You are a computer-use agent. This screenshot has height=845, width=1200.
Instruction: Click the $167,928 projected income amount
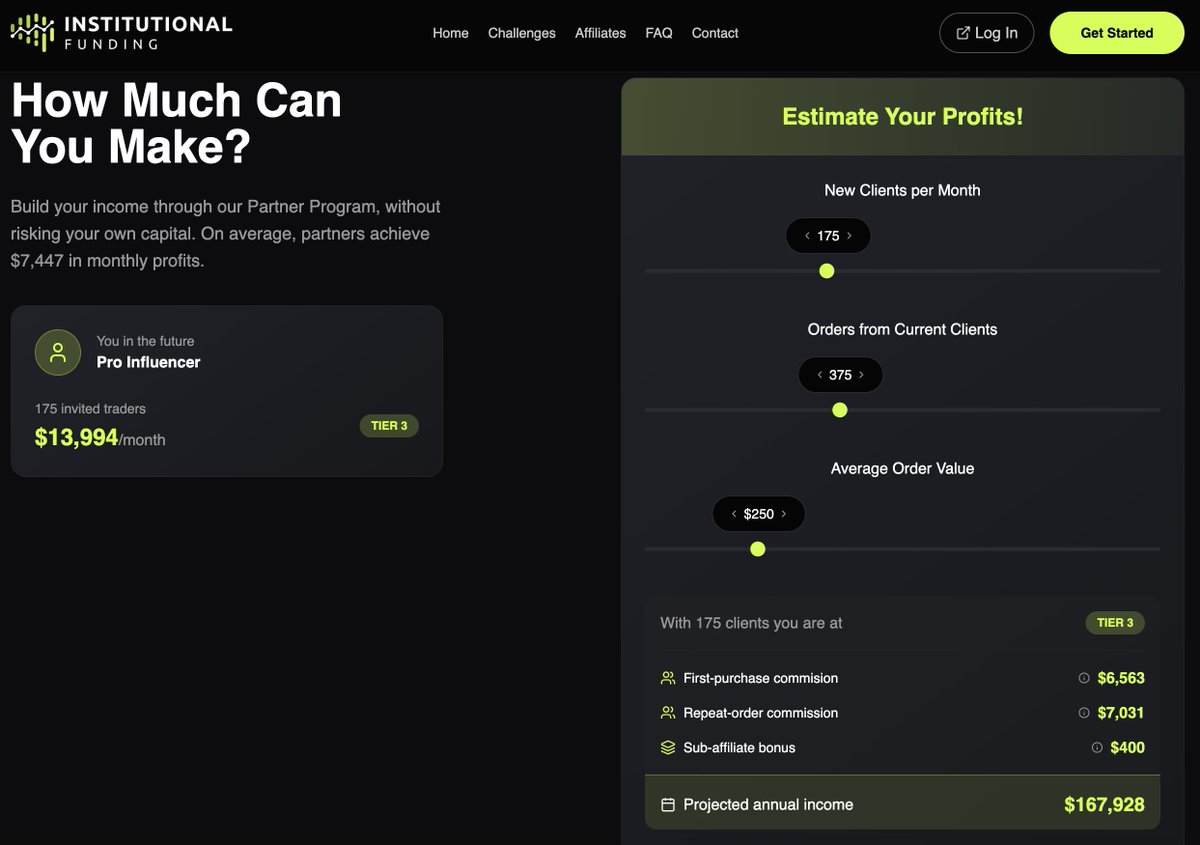[x=1104, y=805]
